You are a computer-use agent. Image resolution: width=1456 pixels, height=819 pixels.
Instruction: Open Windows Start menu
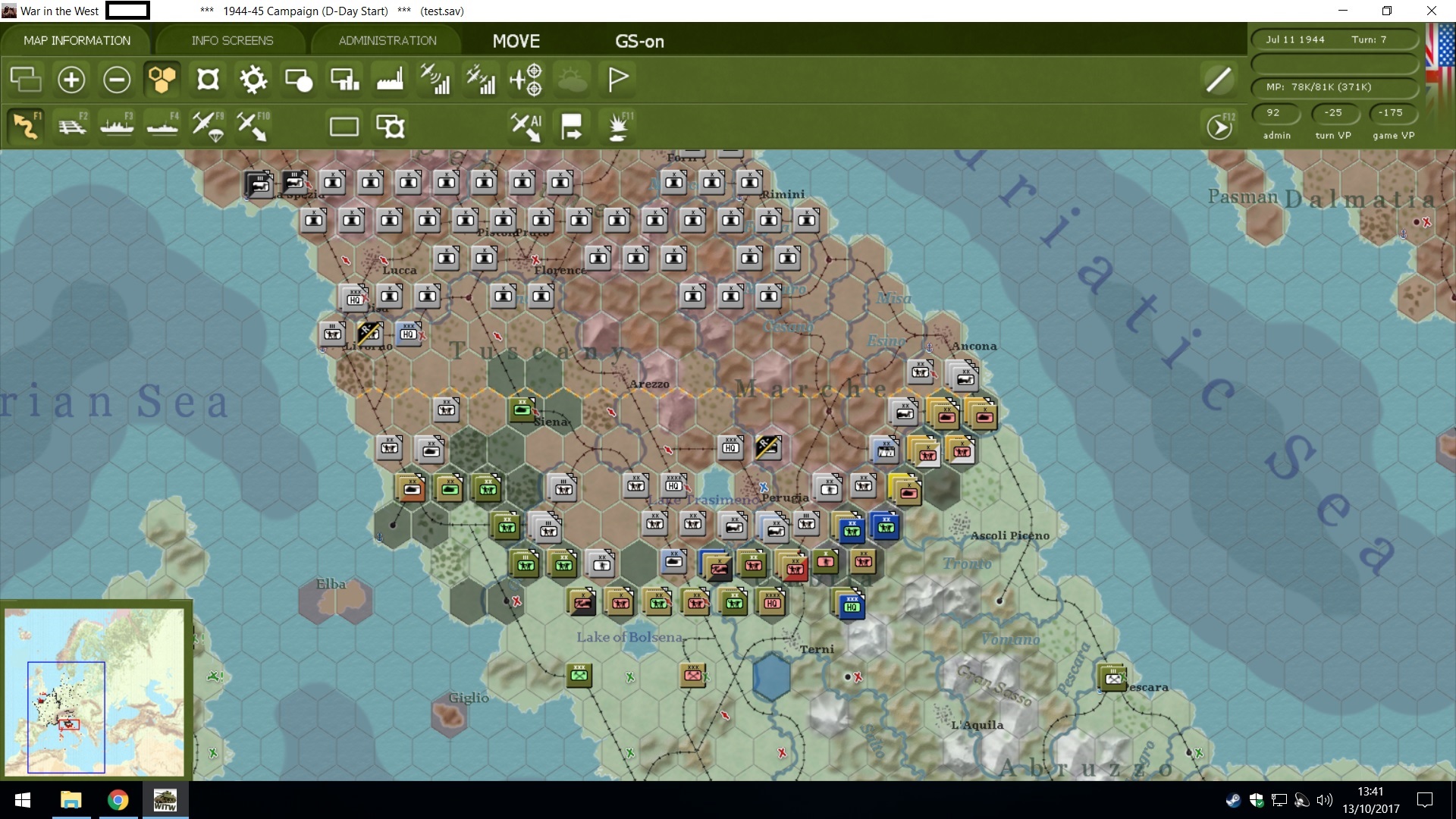pos(23,800)
